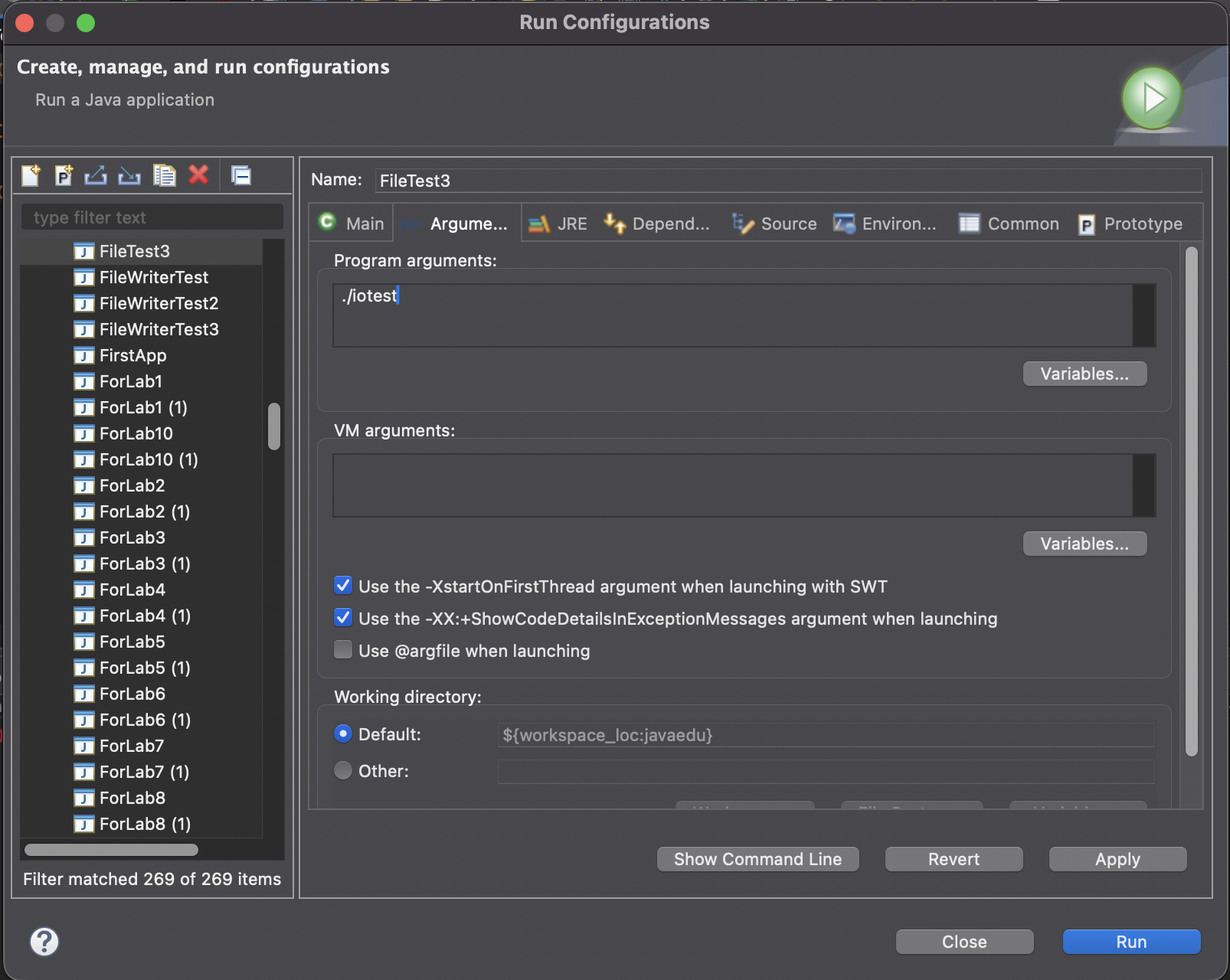The height and width of the screenshot is (980, 1230).
Task: Uncheck the ShowCodeDetailsInExceptionMessages argument option
Action: pyautogui.click(x=343, y=618)
